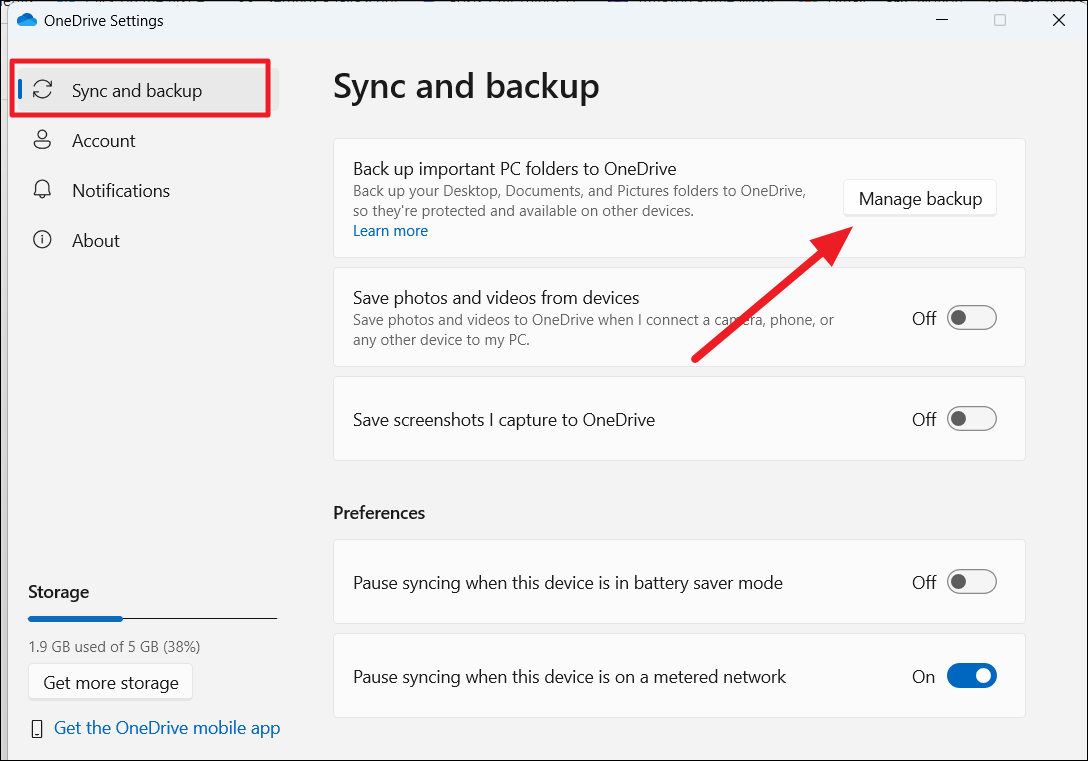Toggle pause syncing in battery saver mode
This screenshot has height=761, width=1088.
tap(971, 582)
